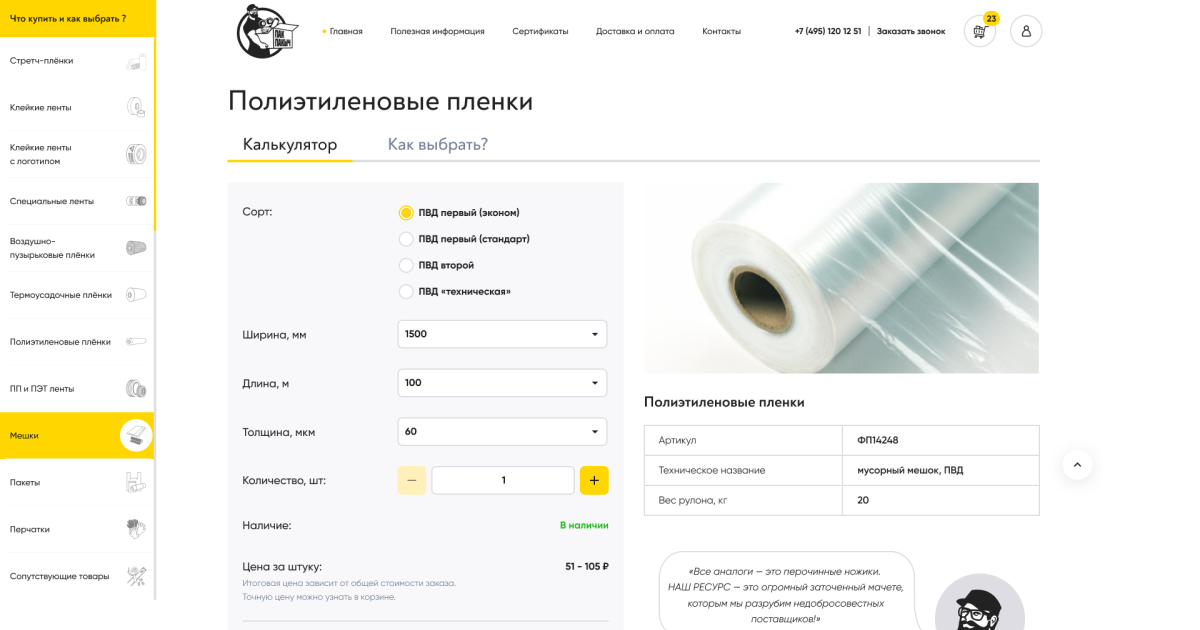Viewport: 1200px width, 630px height.
Task: Open Доставка и оплата menu item
Action: (635, 31)
